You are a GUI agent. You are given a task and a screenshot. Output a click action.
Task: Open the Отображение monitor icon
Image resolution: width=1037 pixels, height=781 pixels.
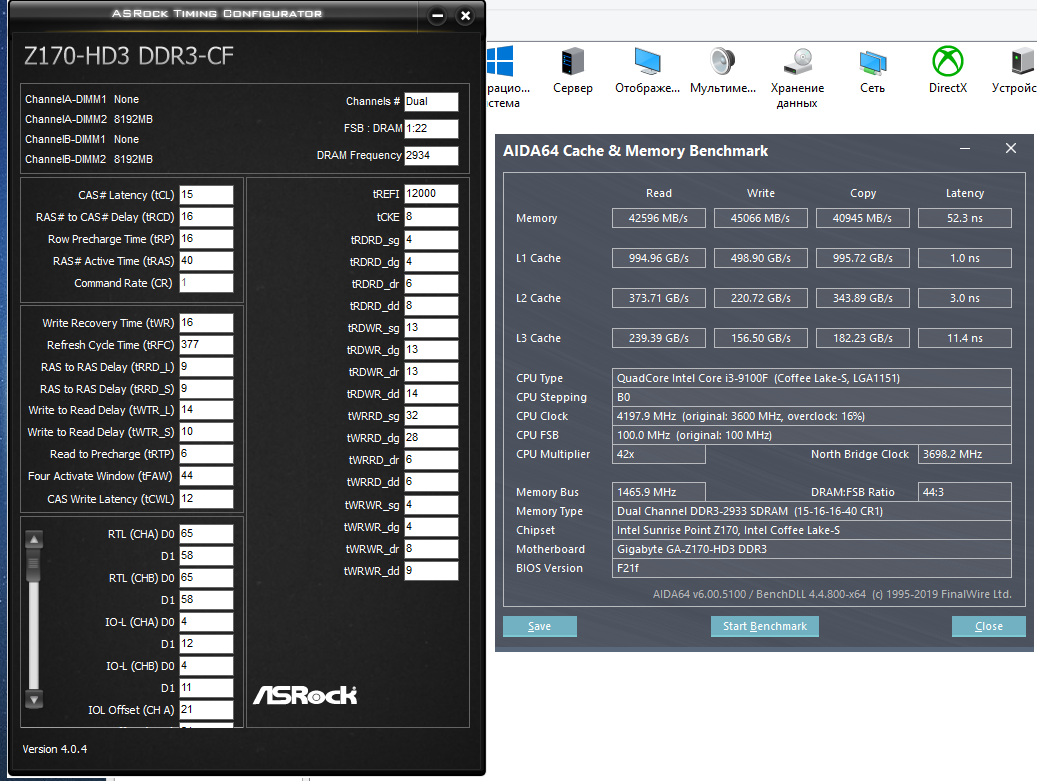(647, 70)
